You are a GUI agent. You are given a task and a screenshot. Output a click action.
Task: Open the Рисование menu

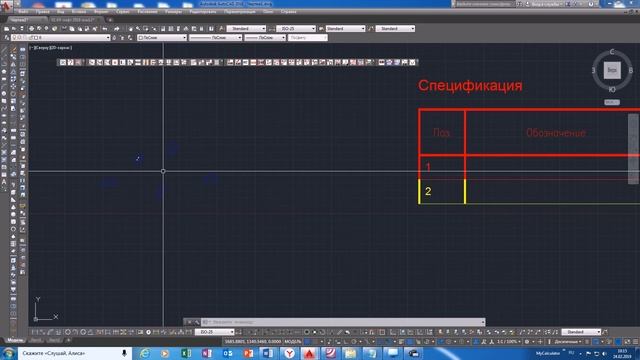click(x=147, y=12)
